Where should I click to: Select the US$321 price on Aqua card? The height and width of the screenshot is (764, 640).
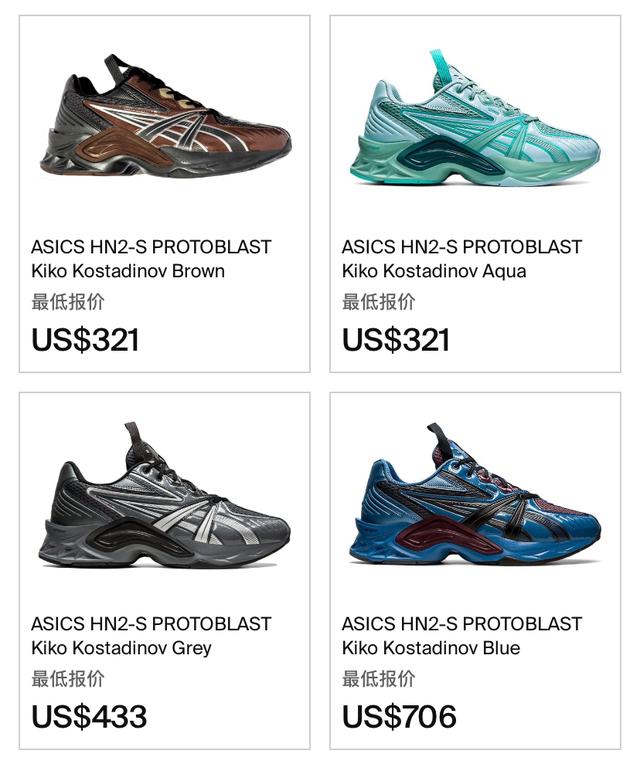[x=396, y=340]
